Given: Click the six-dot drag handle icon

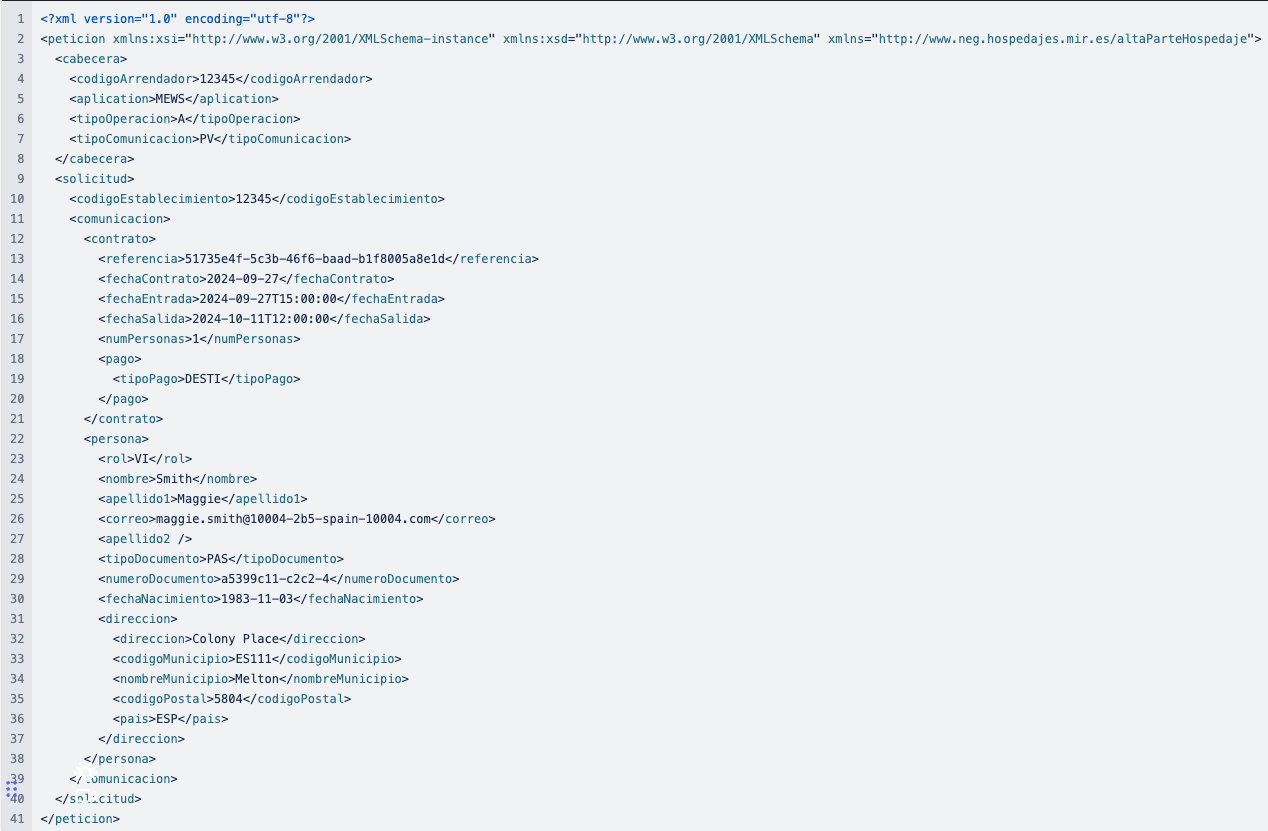Looking at the screenshot, I should (x=12, y=789).
